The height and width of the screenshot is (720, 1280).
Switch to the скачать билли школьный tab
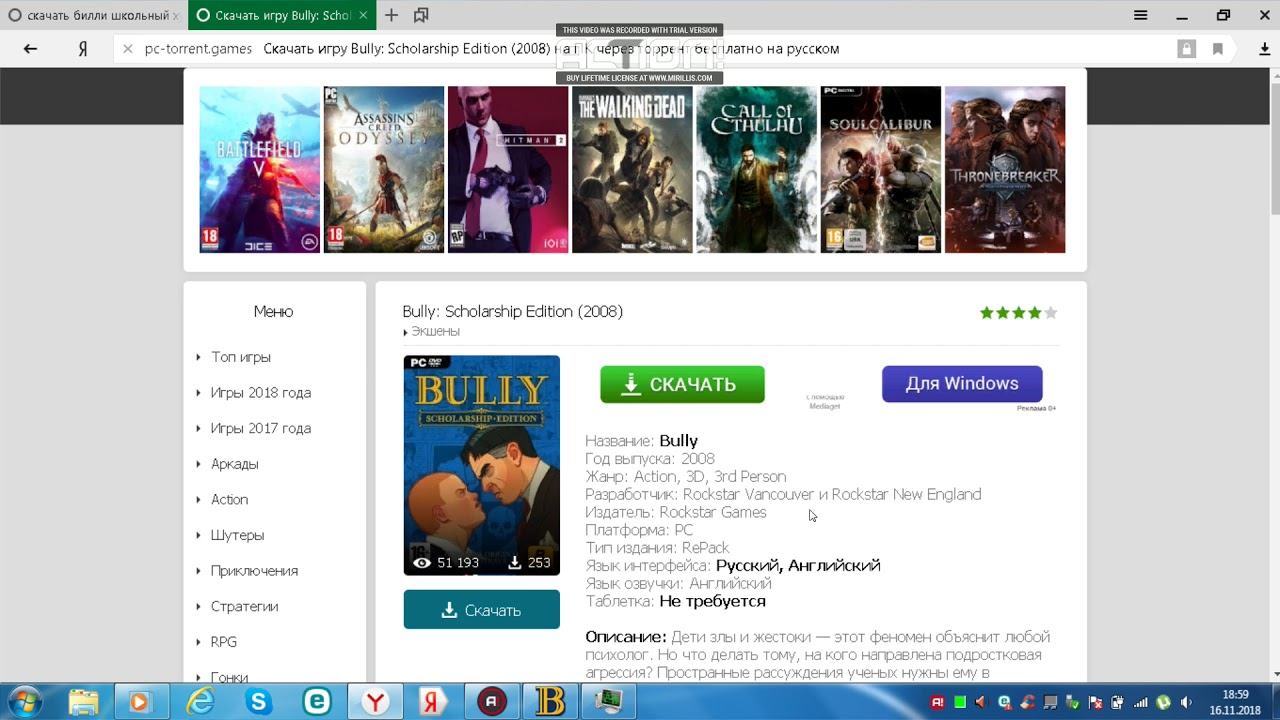click(93, 16)
